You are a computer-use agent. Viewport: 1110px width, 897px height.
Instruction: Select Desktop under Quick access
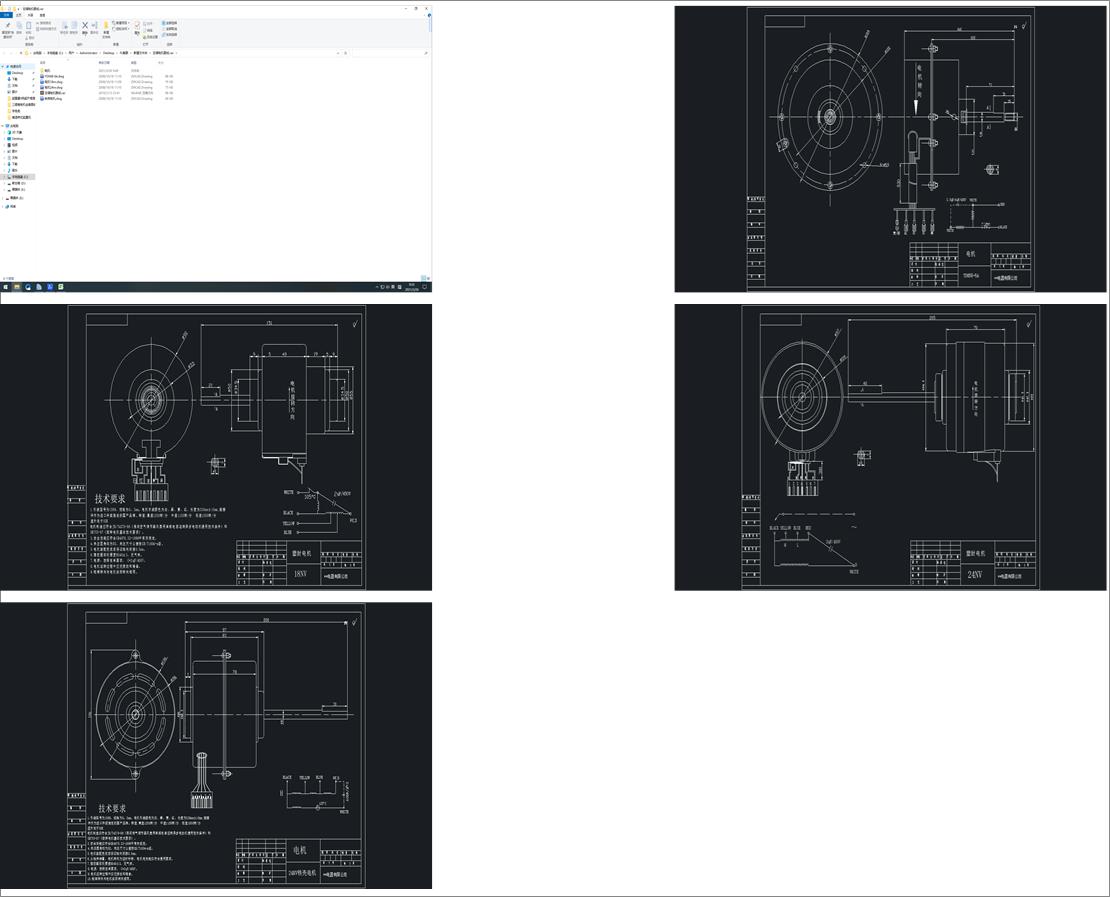pyautogui.click(x=17, y=72)
